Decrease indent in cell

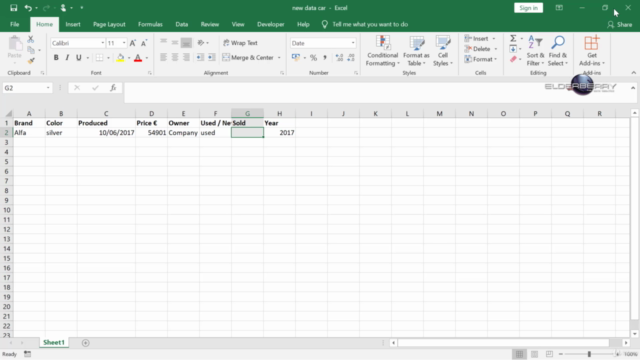[x=200, y=58]
